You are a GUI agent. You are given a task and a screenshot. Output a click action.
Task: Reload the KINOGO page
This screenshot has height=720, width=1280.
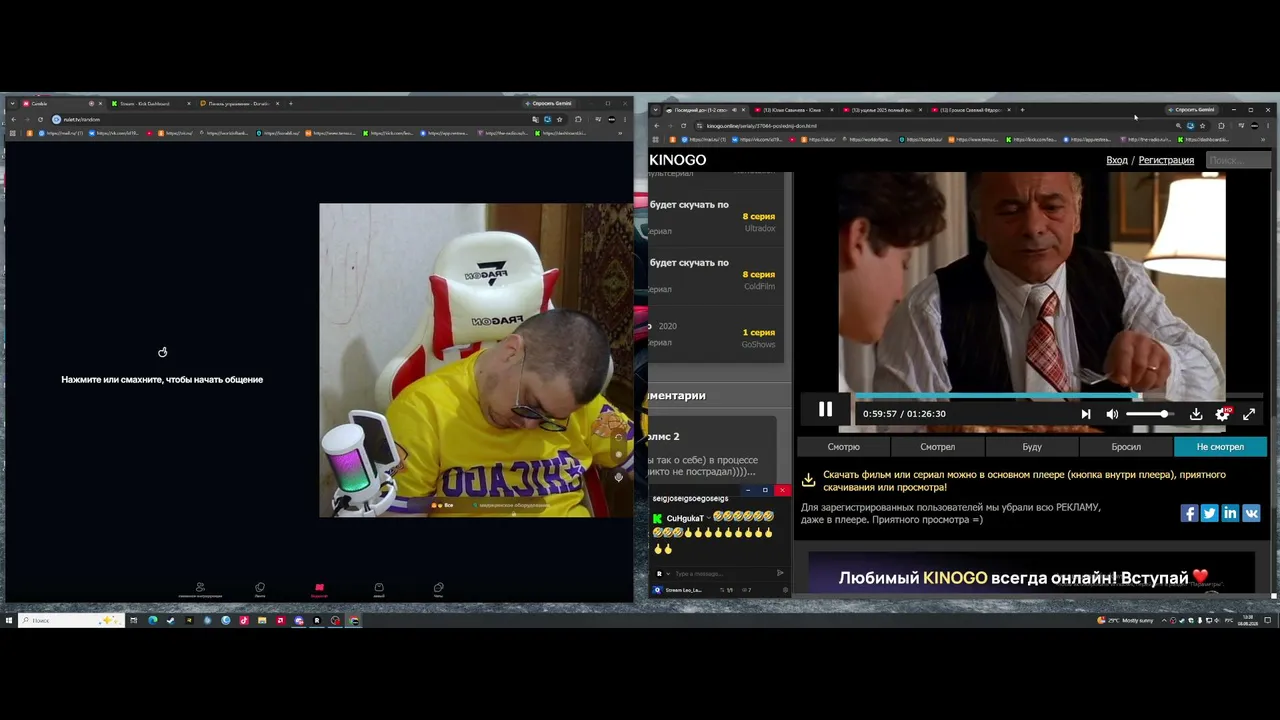[684, 126]
